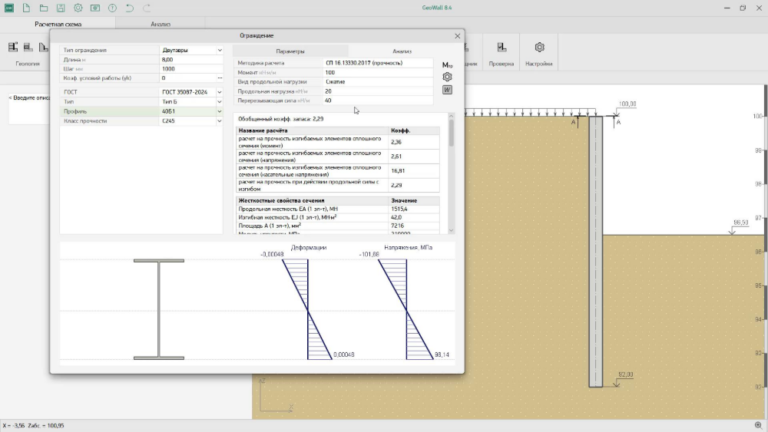Select the Параметры tab in the dialog
768x432 pixels.
(290, 51)
